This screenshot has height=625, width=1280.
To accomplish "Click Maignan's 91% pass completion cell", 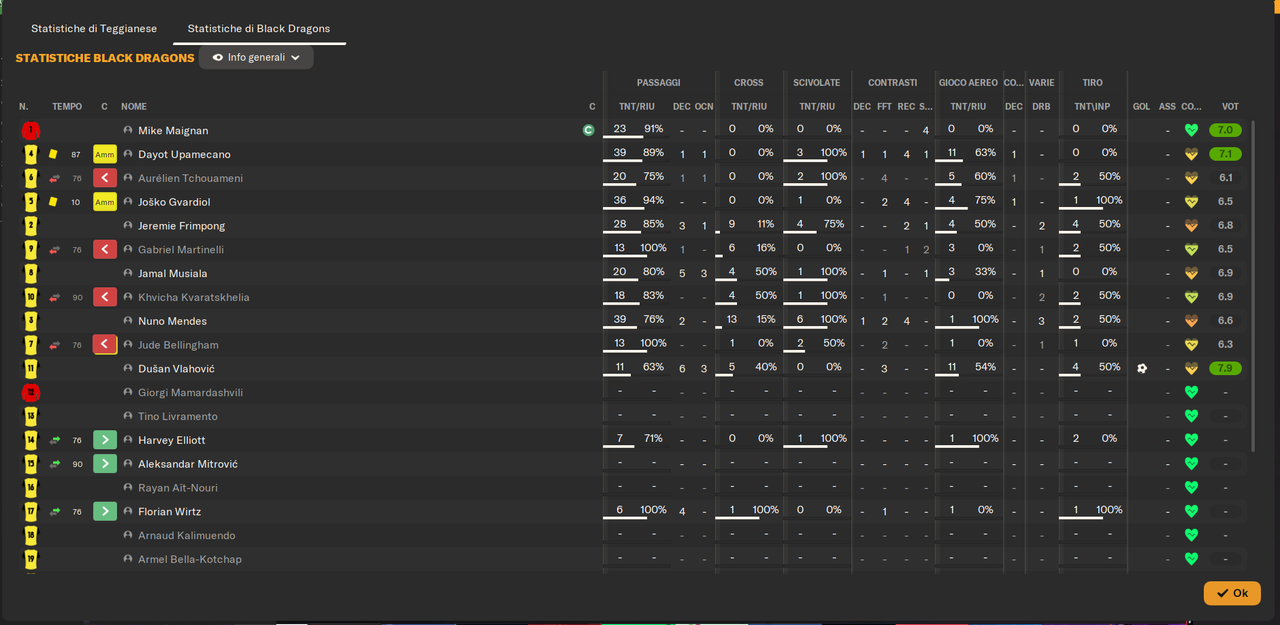I will click(654, 129).
